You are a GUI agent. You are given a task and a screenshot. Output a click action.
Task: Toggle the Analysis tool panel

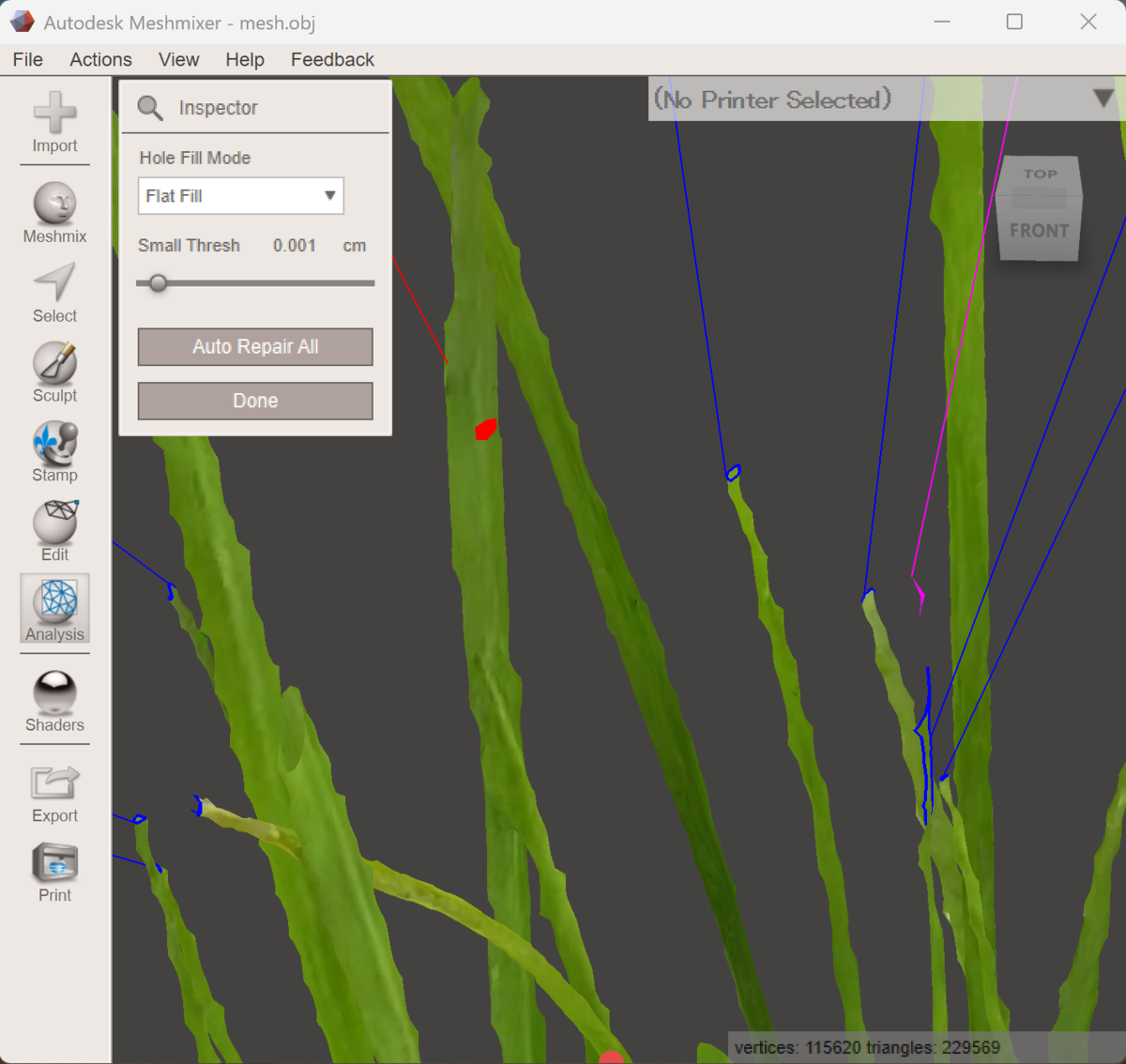click(x=54, y=609)
